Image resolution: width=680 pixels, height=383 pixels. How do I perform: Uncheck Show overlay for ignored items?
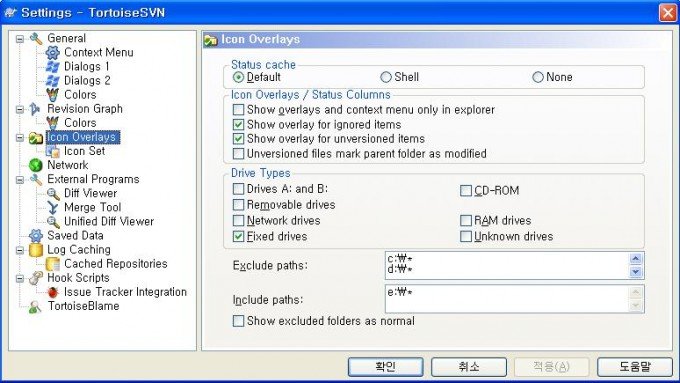[238, 124]
